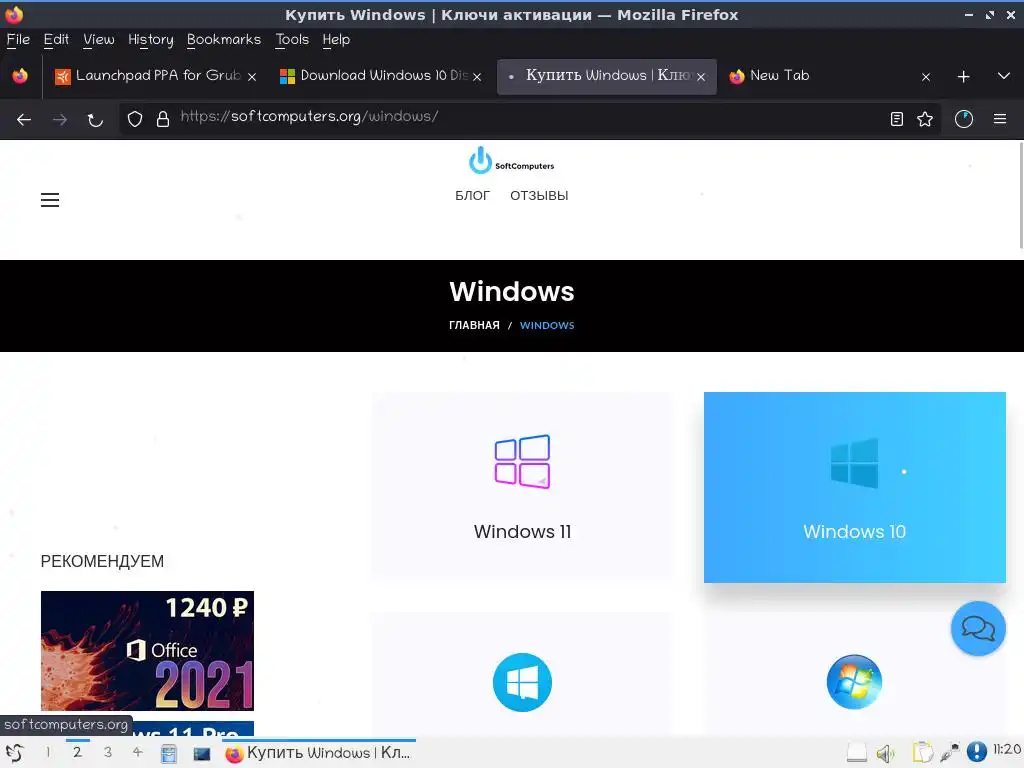Click the removable drive tray icon

pos(856,754)
